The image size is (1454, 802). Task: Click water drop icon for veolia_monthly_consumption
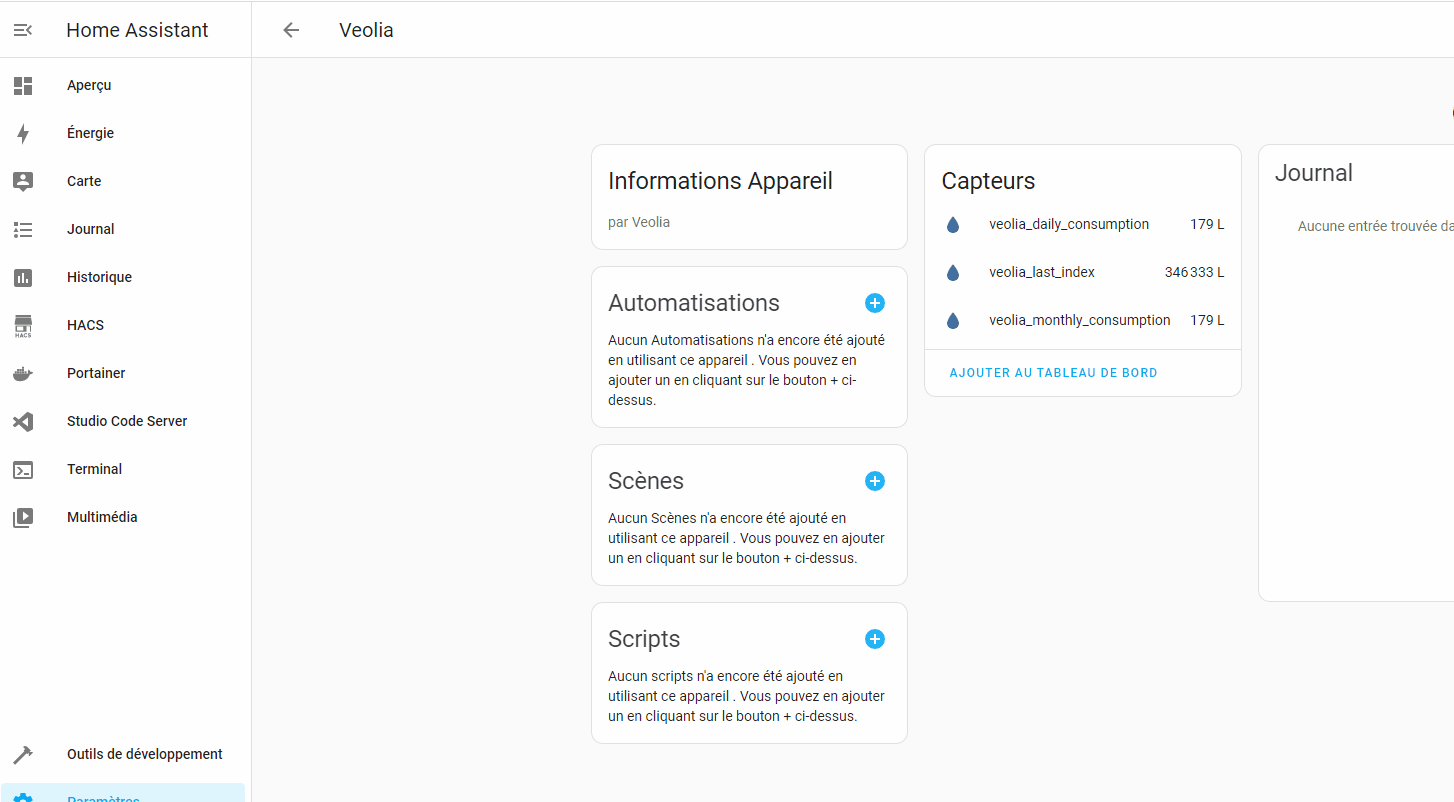[953, 321]
